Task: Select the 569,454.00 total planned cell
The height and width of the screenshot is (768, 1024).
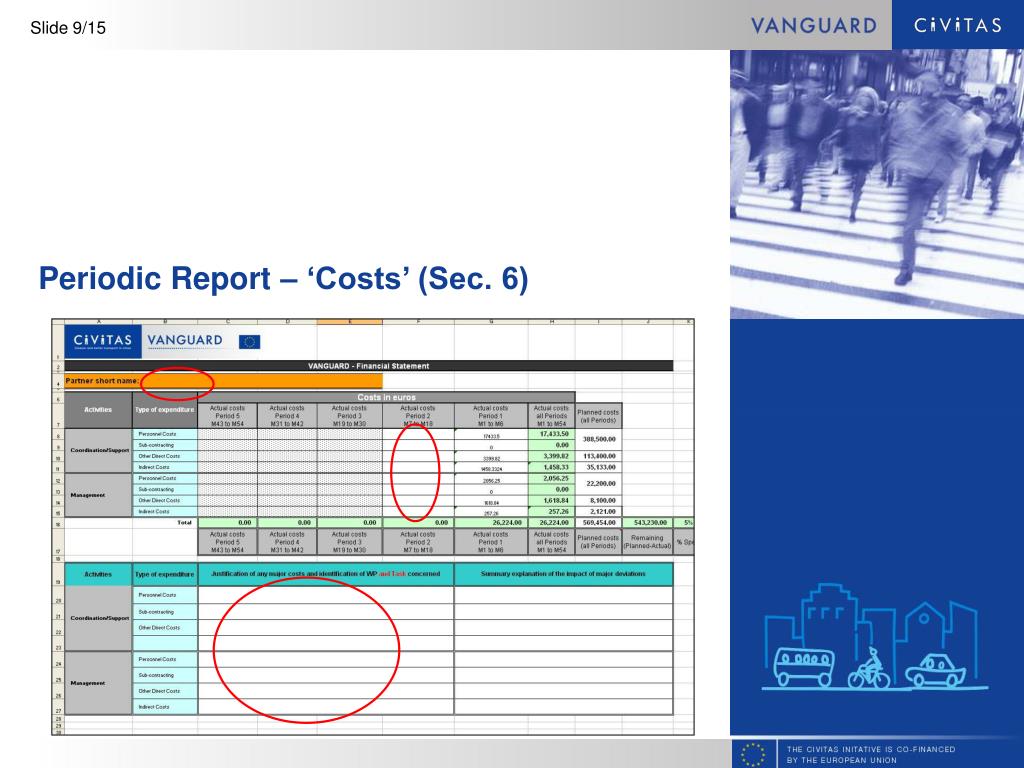Action: coord(598,522)
